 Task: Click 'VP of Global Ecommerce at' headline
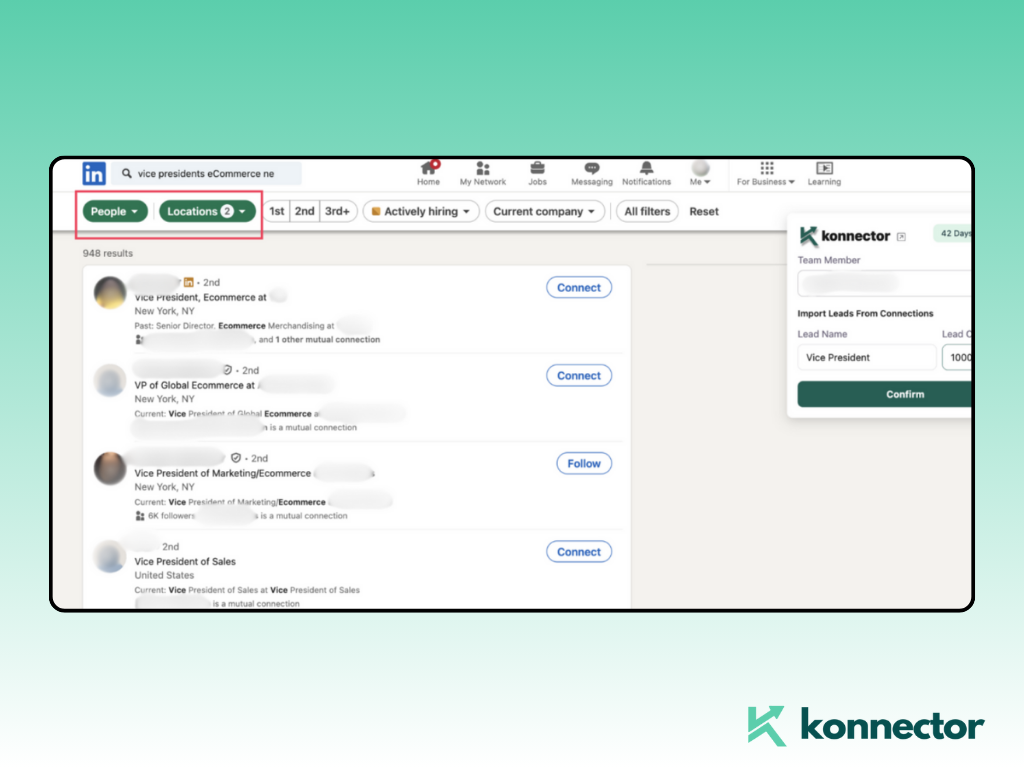(x=195, y=385)
